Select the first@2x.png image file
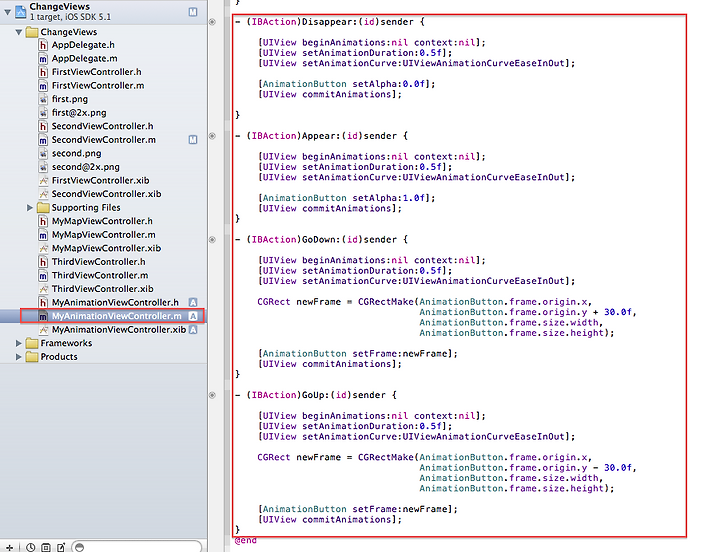The width and height of the screenshot is (720, 552). click(x=79, y=113)
